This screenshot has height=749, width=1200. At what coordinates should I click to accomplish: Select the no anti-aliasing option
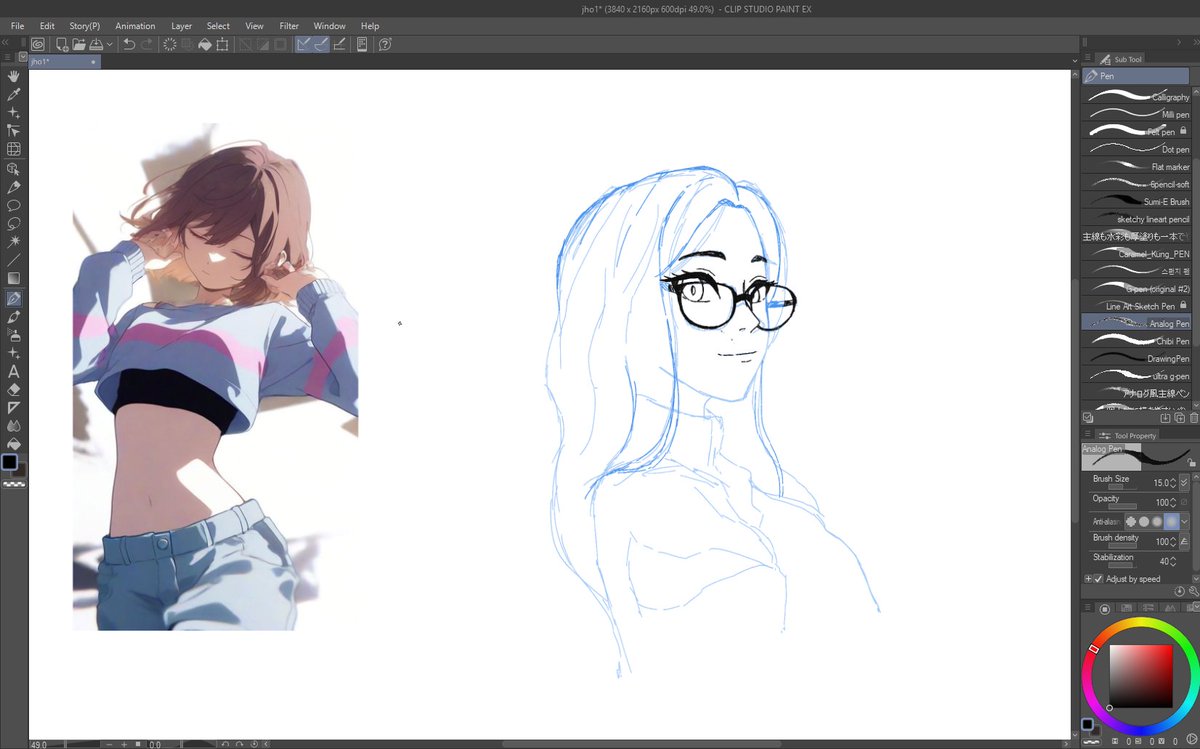click(1131, 521)
